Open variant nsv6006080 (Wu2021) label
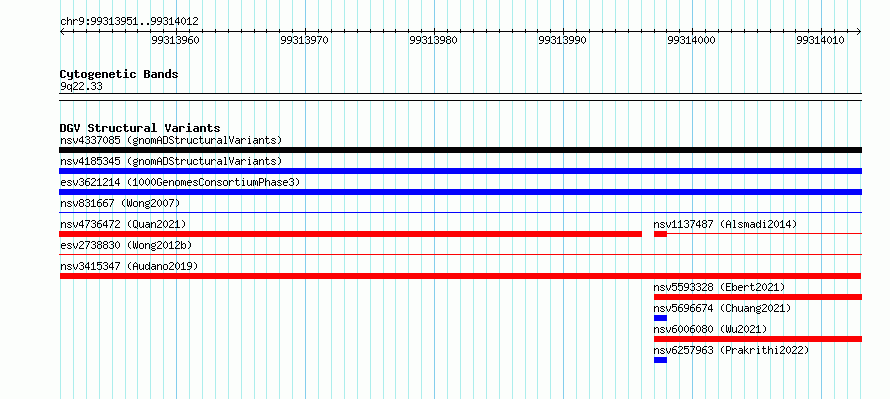The width and height of the screenshot is (890, 399). (710, 329)
